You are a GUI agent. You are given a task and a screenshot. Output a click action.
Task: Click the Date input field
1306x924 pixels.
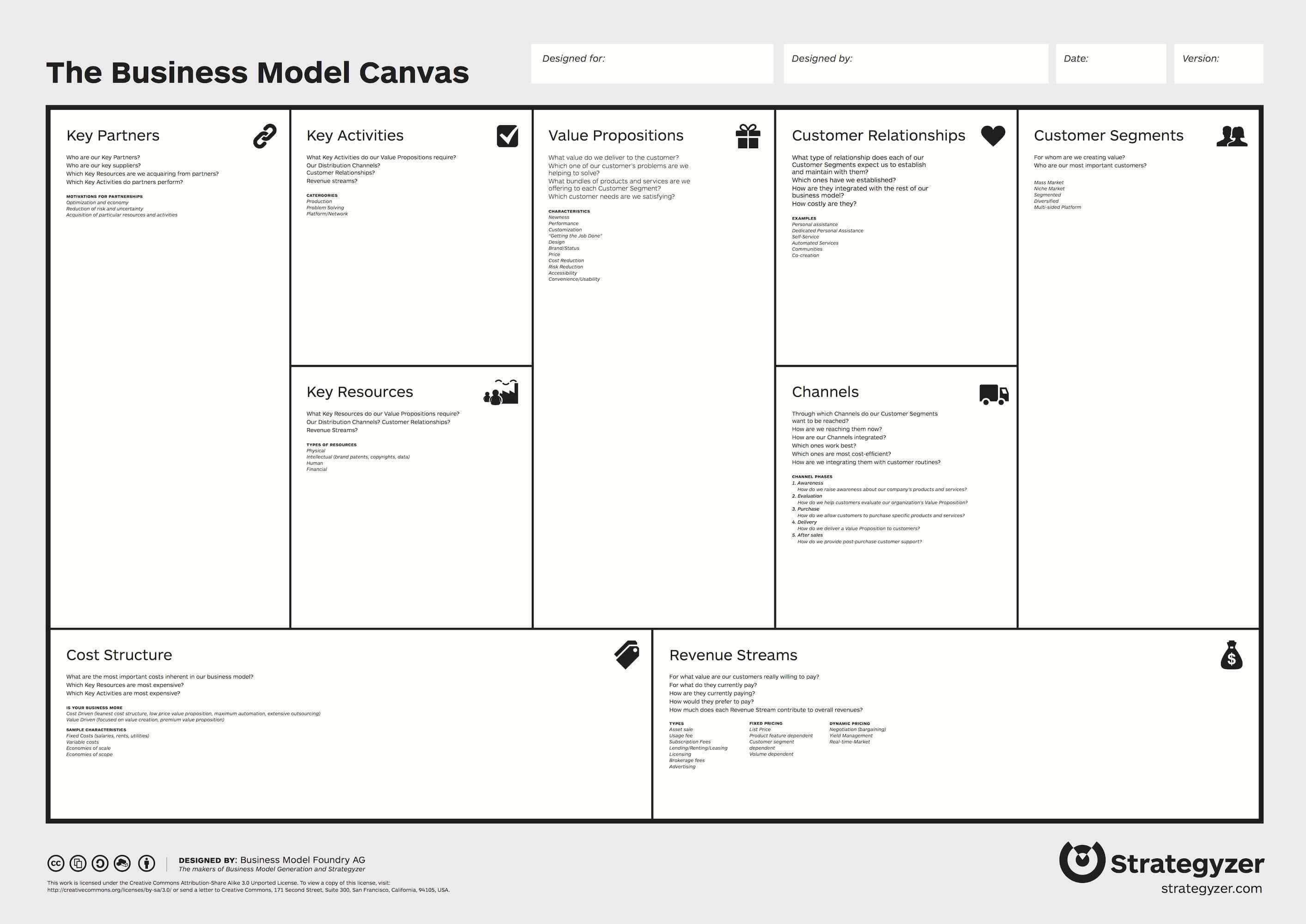pos(1111,64)
